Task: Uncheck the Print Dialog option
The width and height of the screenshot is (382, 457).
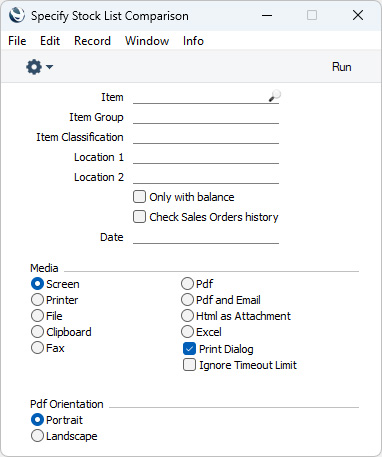Action: click(x=189, y=349)
